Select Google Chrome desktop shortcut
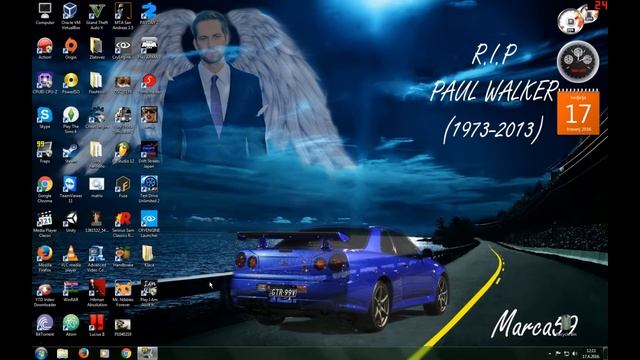 pos(44,189)
